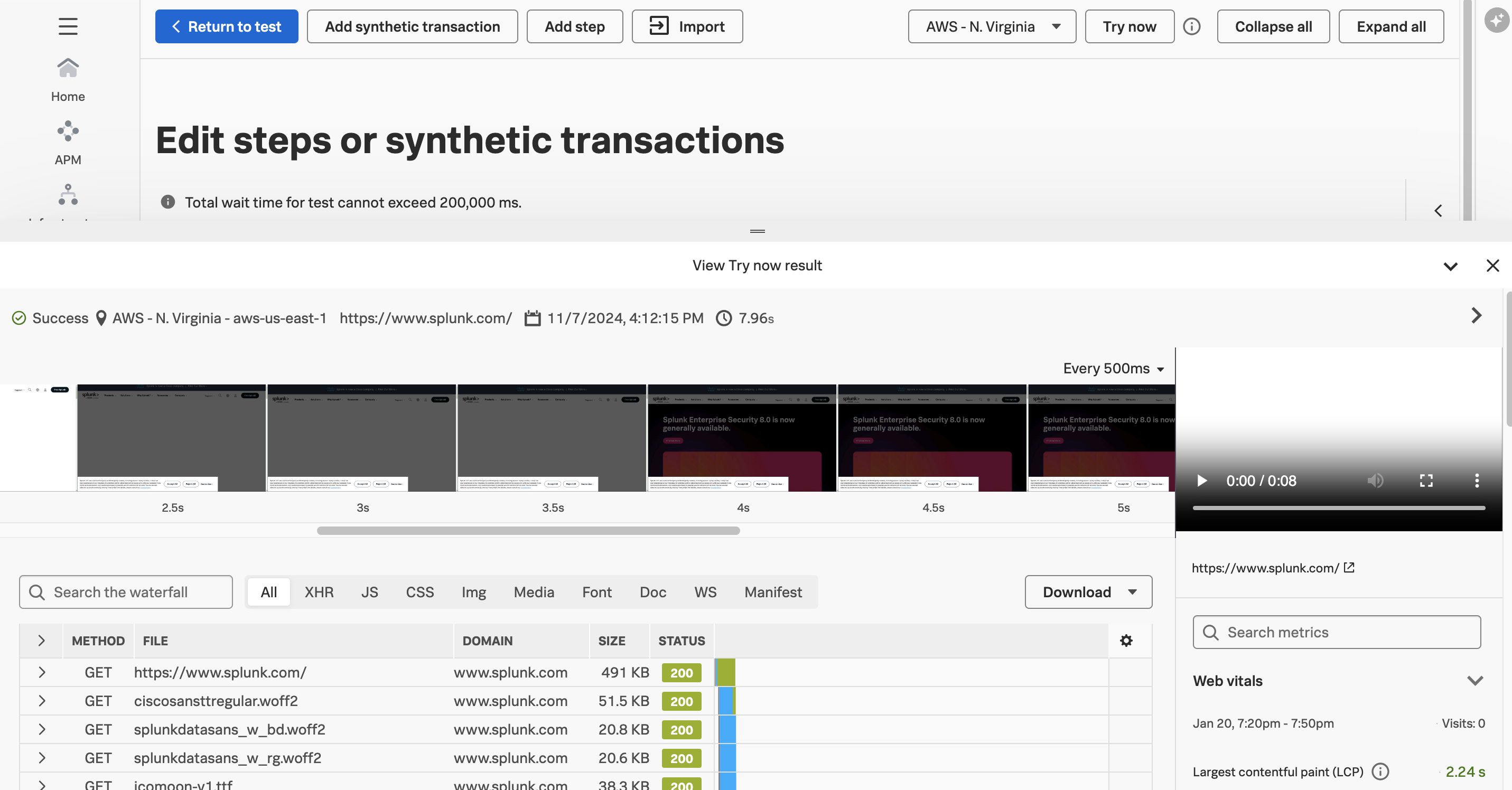Image resolution: width=1512 pixels, height=790 pixels.
Task: Expand the ciscosansttregular.woff2 request row
Action: click(42, 701)
